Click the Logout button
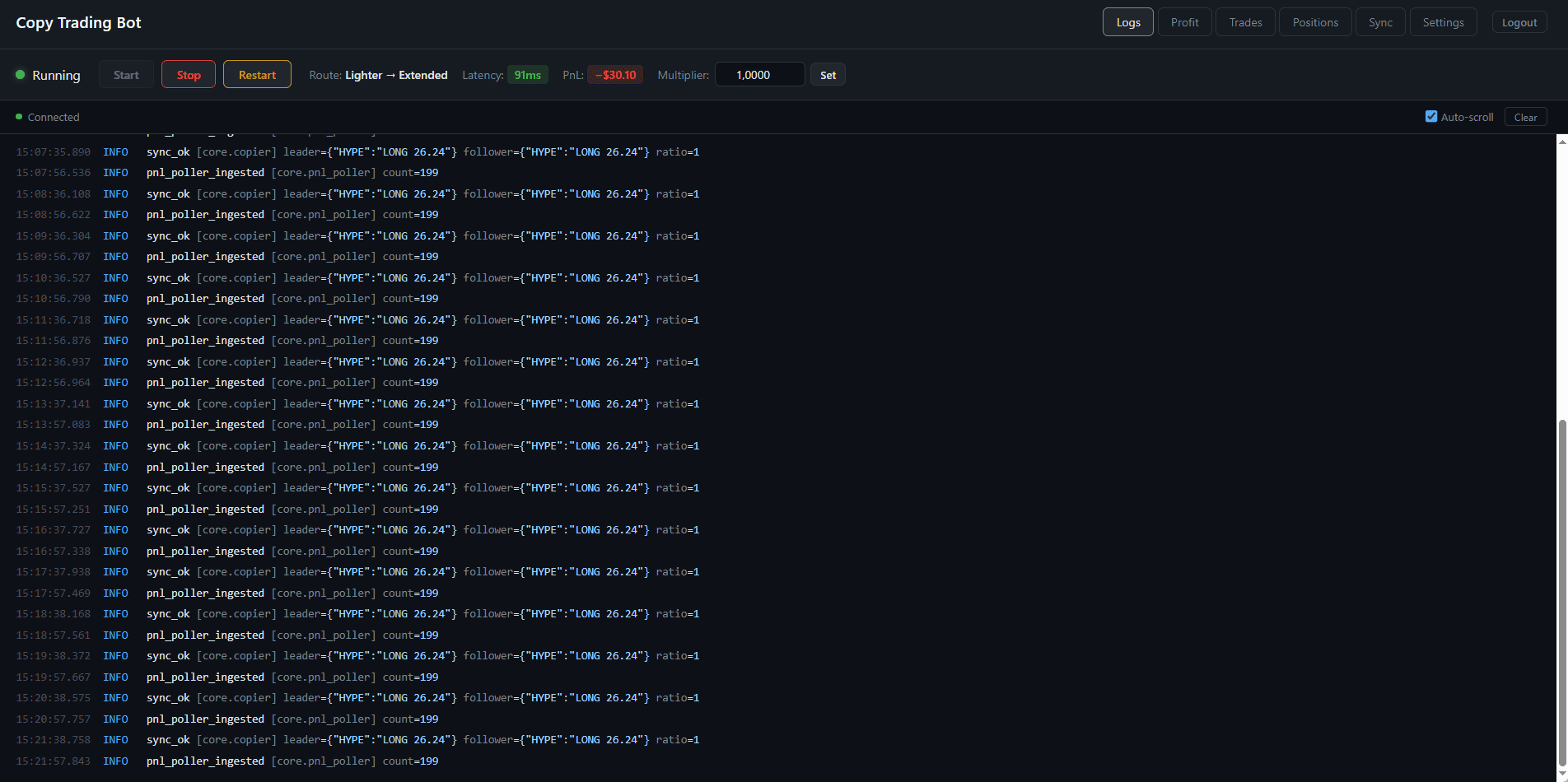This screenshot has height=782, width=1568. coord(1519,22)
